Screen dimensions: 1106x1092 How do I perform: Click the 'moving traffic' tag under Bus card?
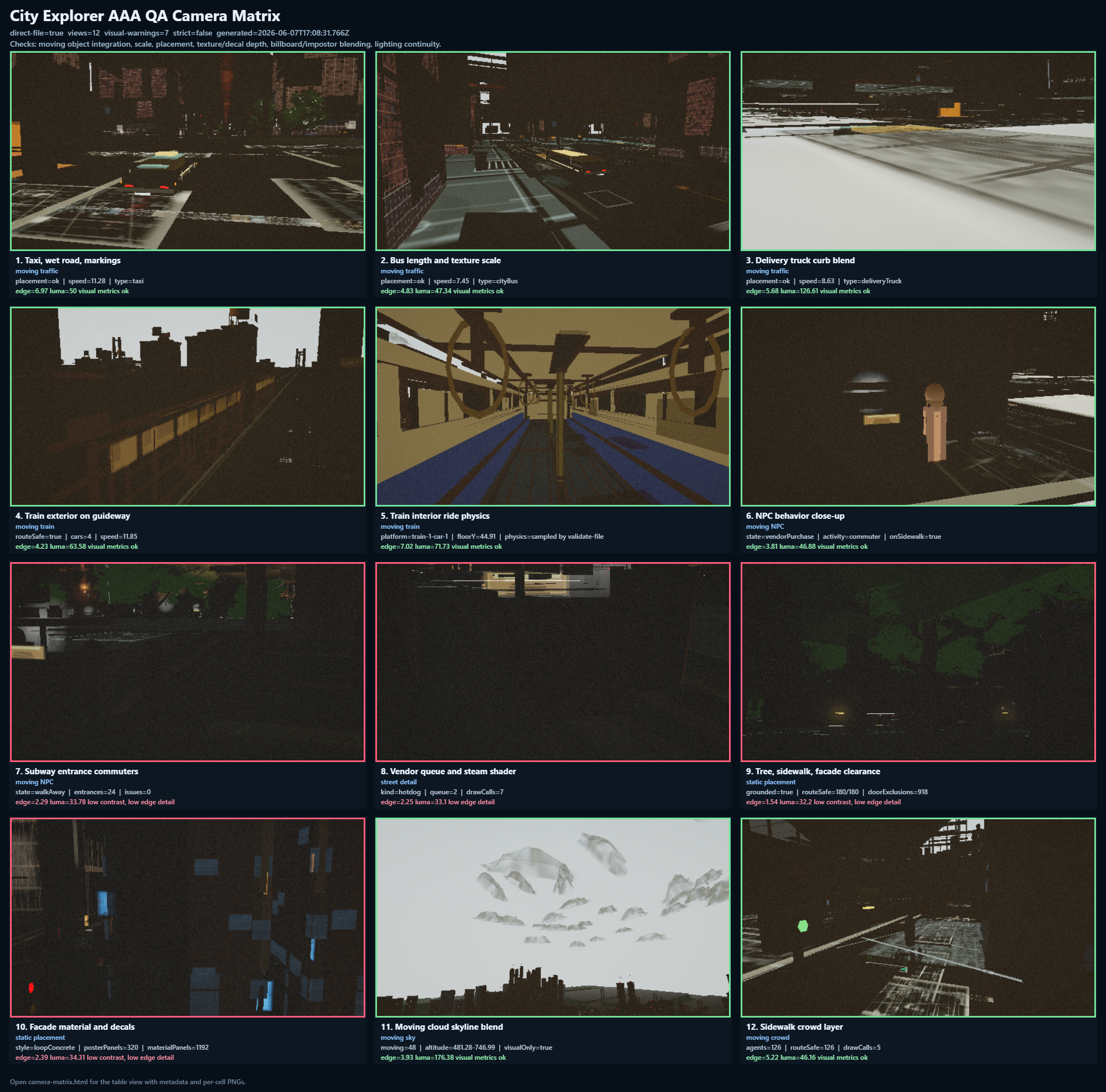(x=402, y=272)
